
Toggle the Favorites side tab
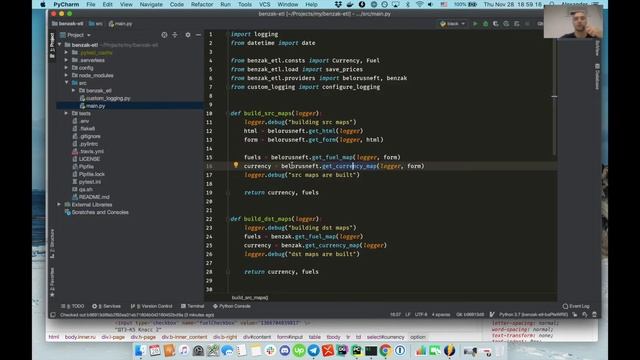(x=52, y=282)
